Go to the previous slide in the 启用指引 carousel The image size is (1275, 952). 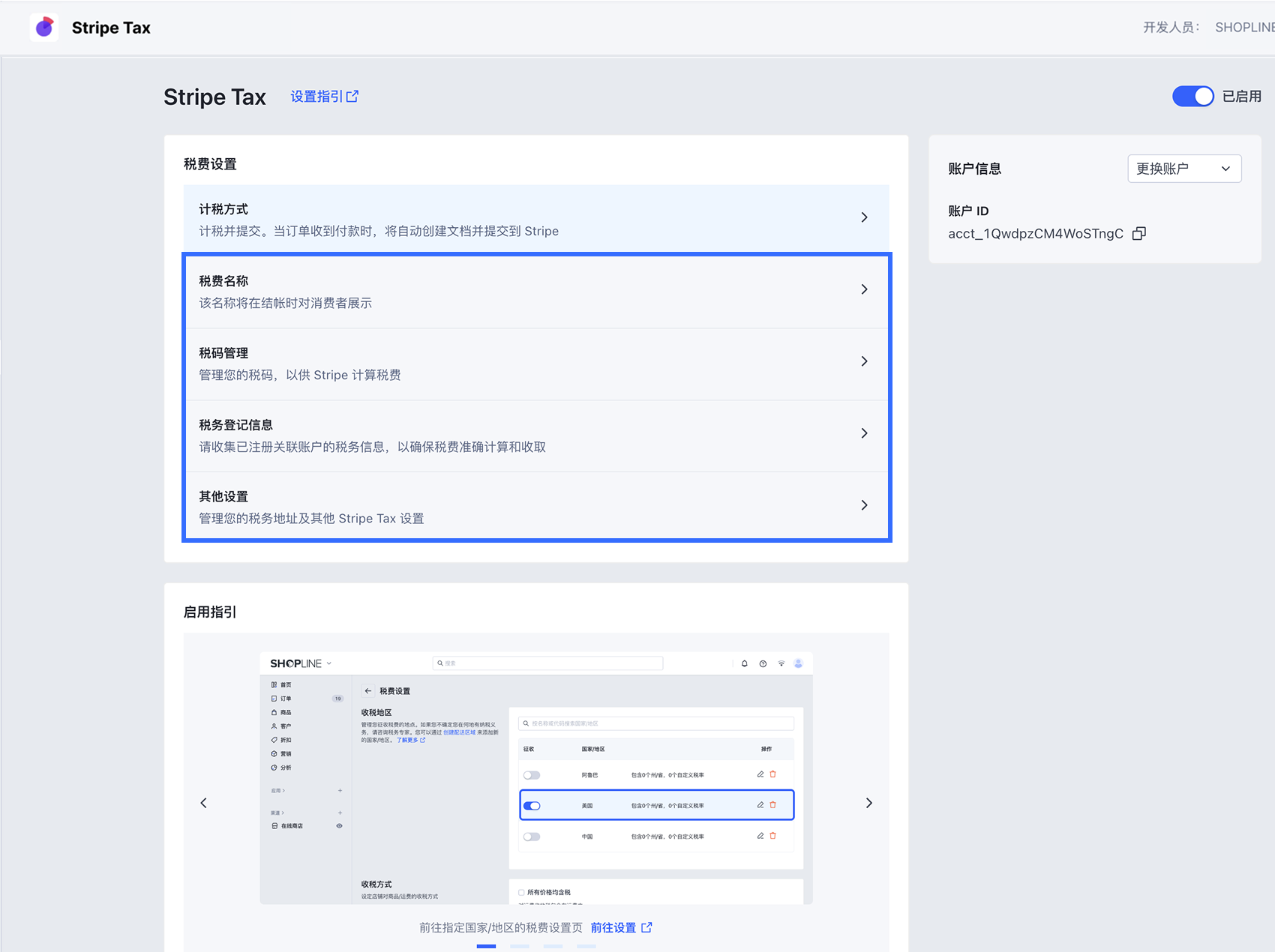tap(204, 803)
